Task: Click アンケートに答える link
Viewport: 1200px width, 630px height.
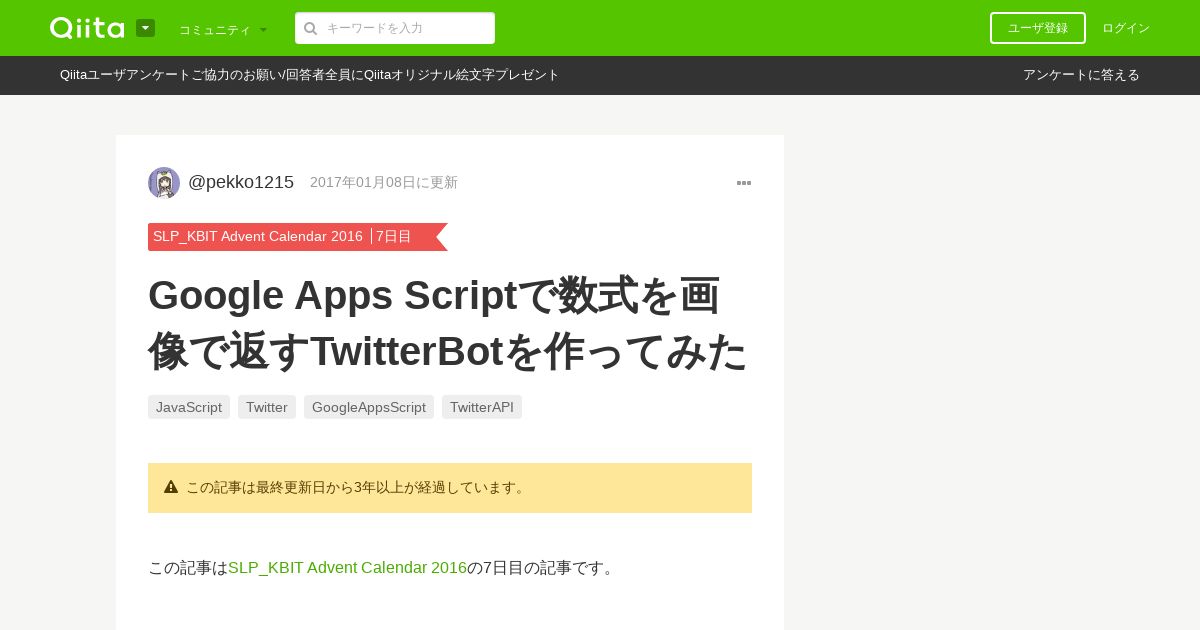Action: pos(1081,75)
